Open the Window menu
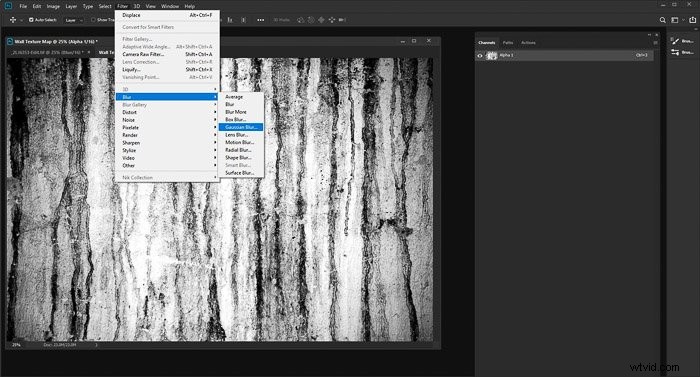The image size is (700, 377). pyautogui.click(x=170, y=6)
